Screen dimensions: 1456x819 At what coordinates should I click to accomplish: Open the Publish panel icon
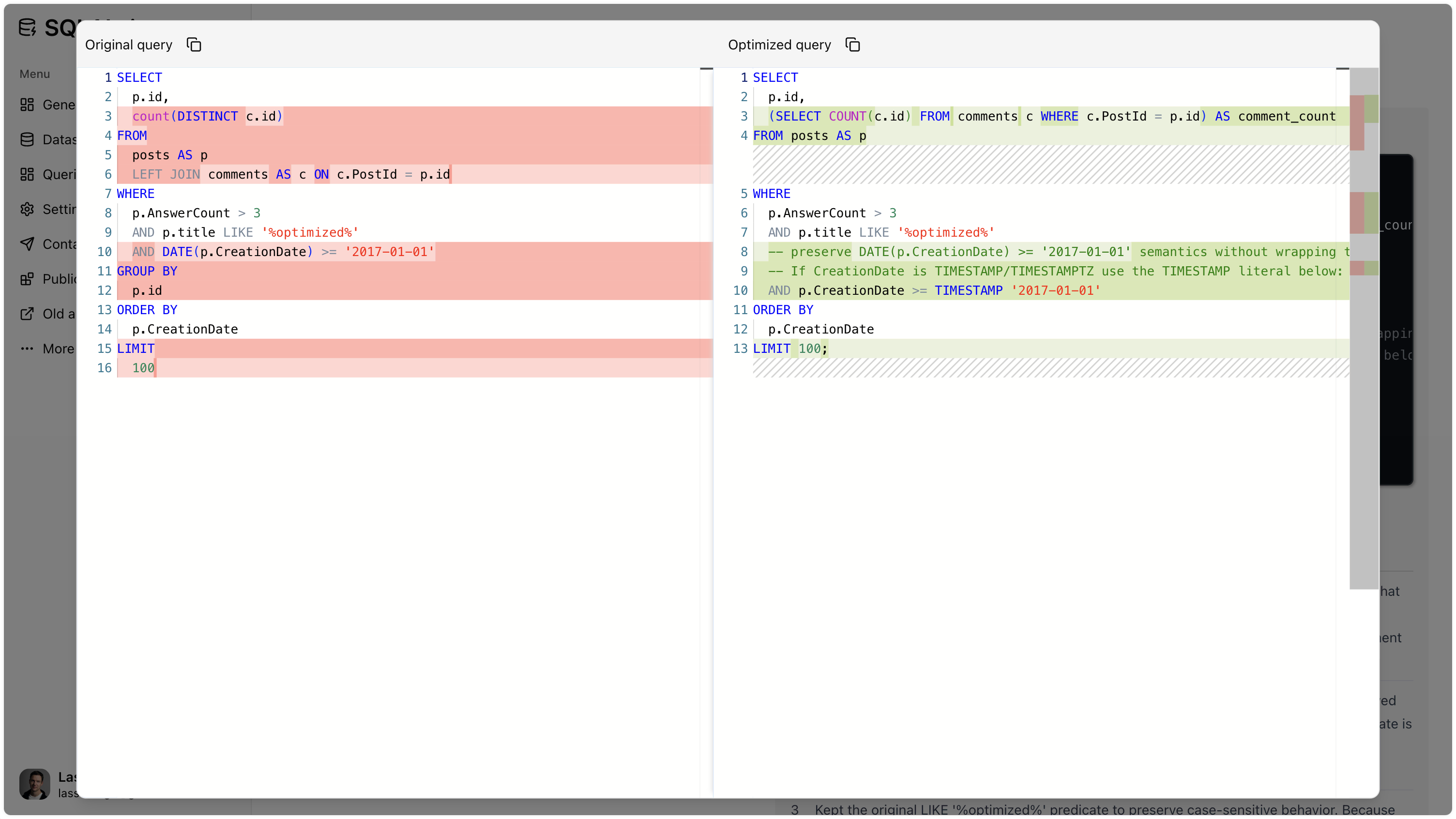27,279
